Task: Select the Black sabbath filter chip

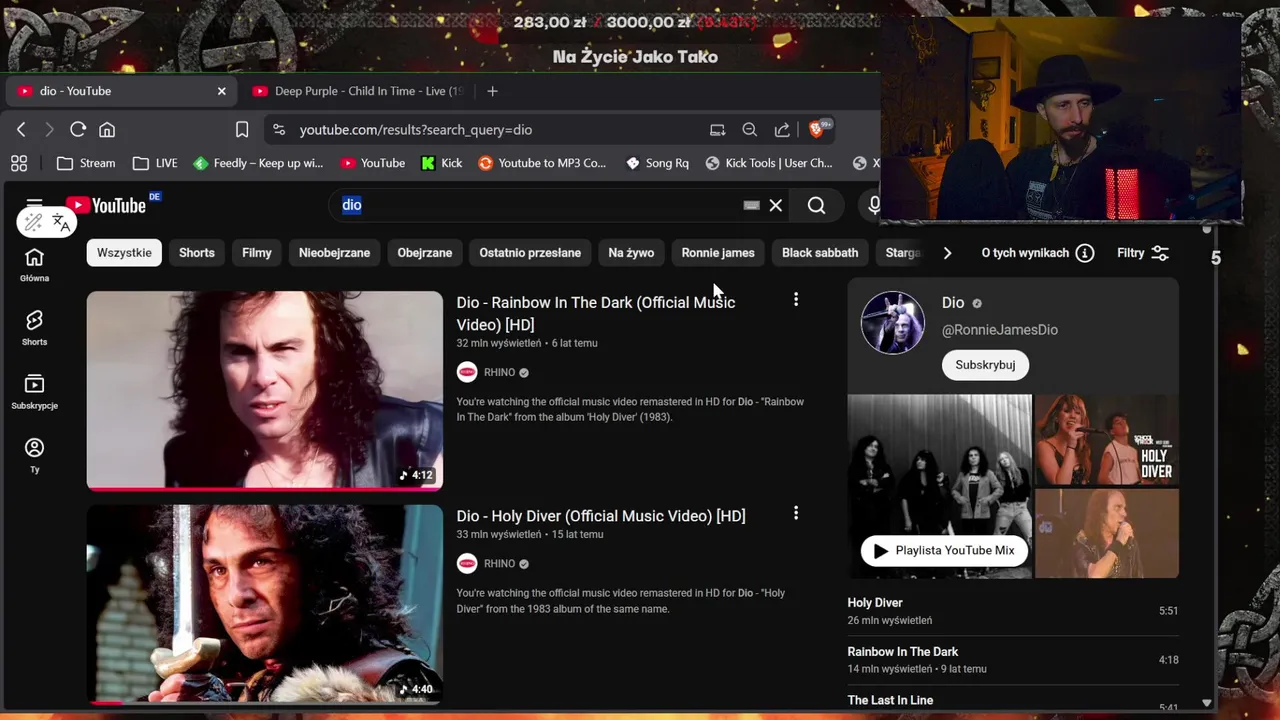Action: click(x=820, y=253)
